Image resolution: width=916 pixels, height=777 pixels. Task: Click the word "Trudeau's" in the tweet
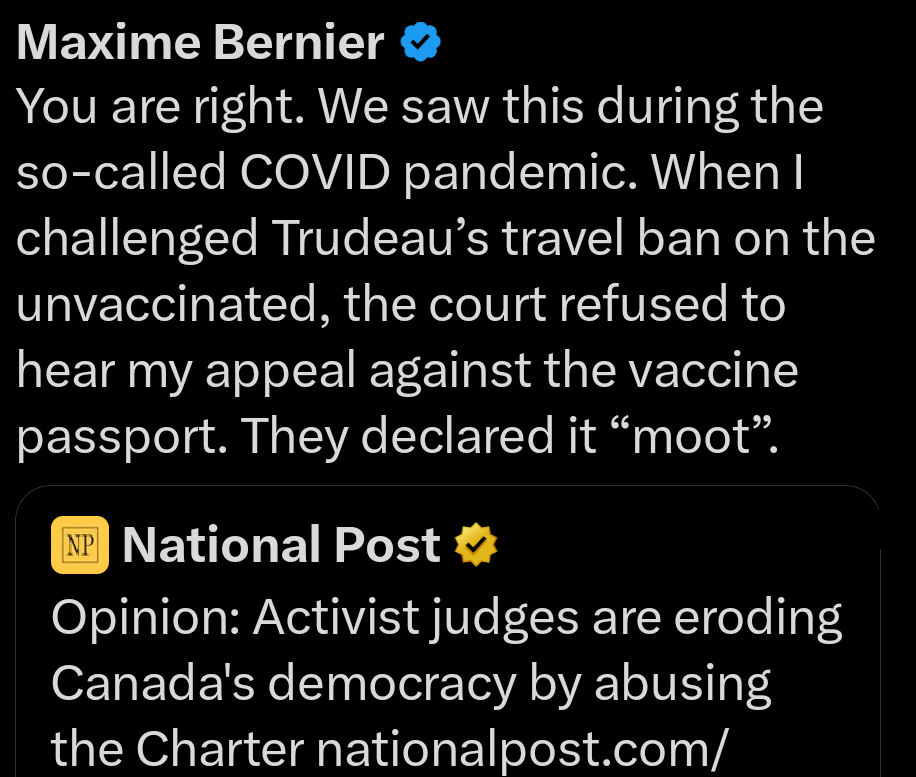coord(381,239)
